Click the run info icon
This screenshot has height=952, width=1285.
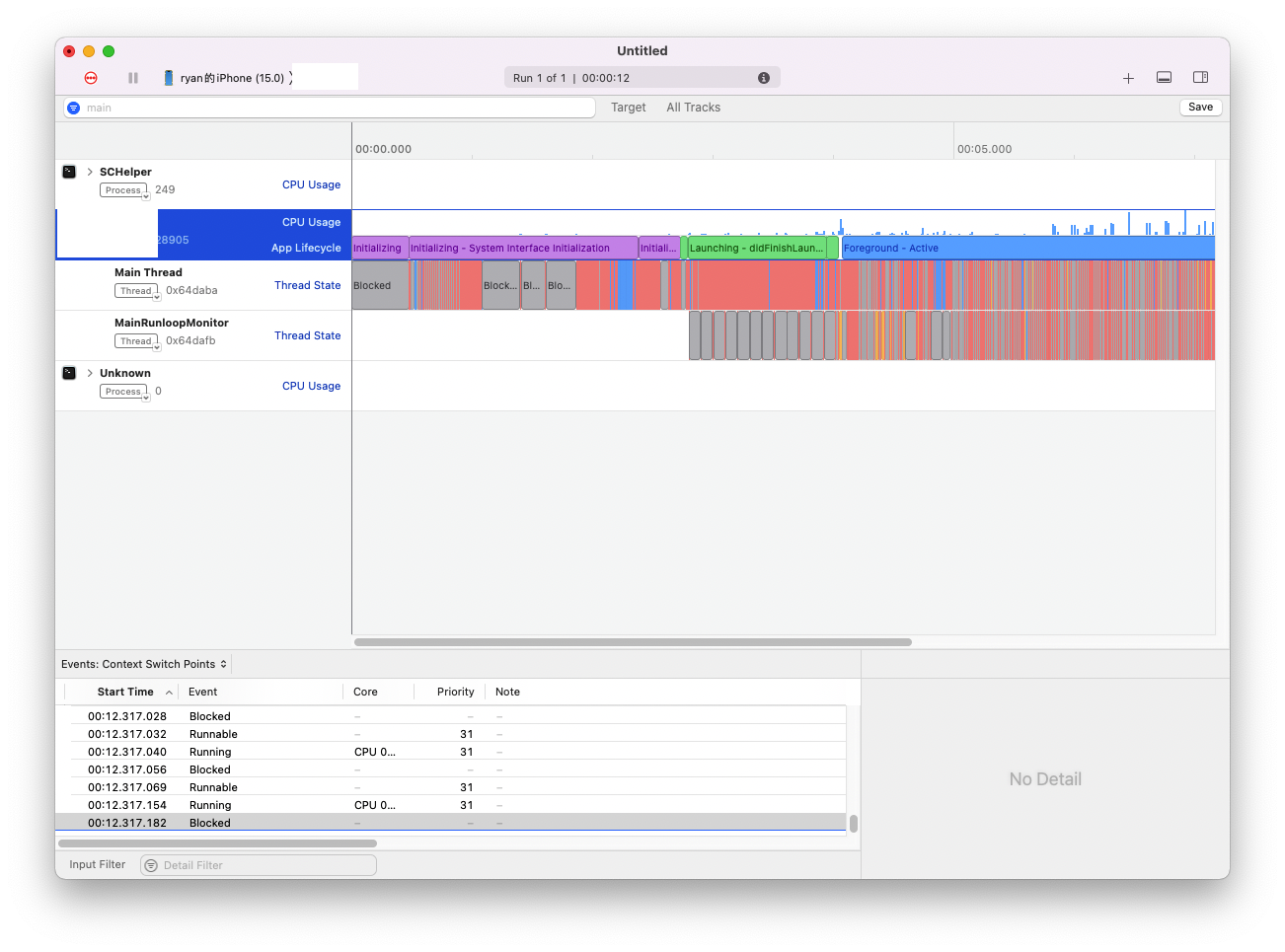tap(763, 78)
